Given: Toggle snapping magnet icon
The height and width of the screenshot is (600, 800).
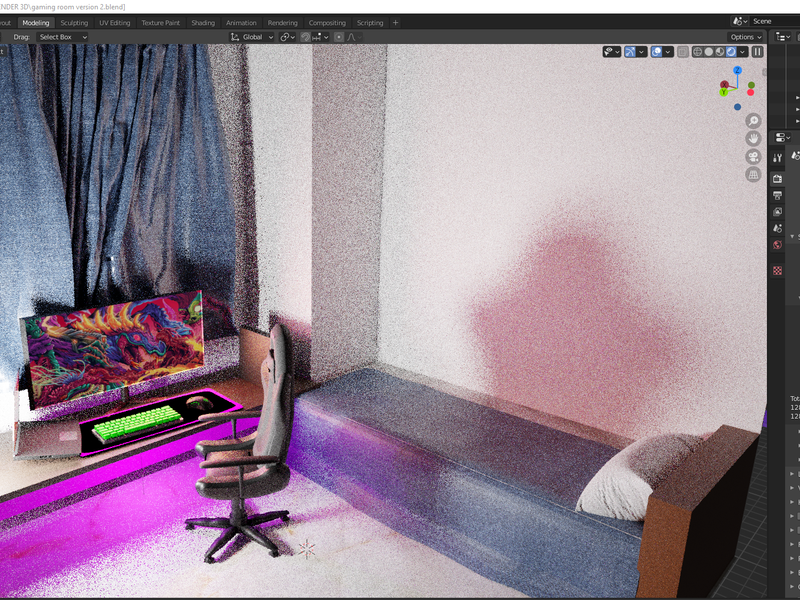Looking at the screenshot, I should [x=305, y=37].
